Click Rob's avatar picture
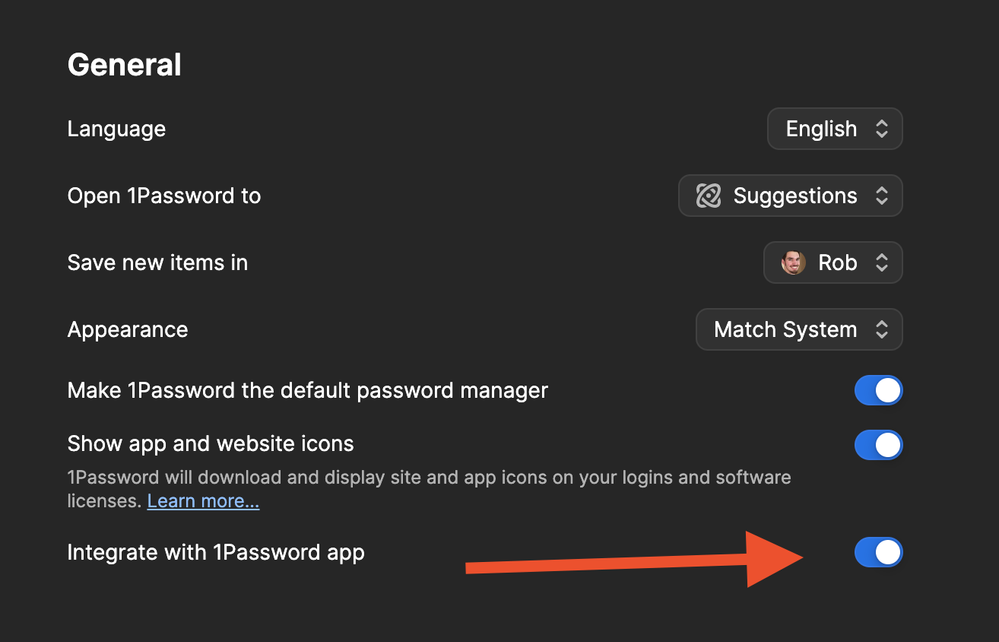Screen dimensions: 999x642 [793, 263]
